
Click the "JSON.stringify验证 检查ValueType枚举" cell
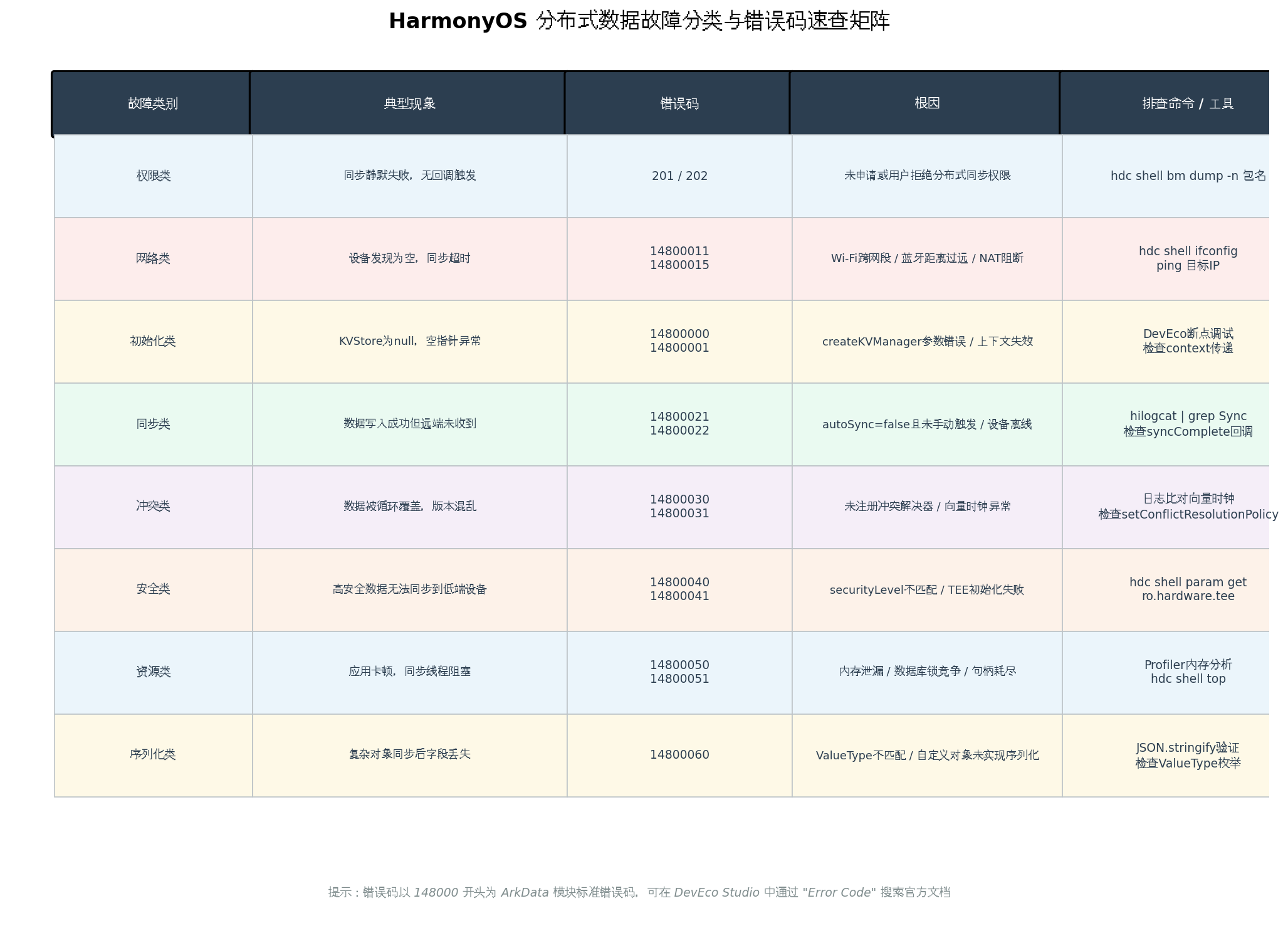coord(1166,756)
